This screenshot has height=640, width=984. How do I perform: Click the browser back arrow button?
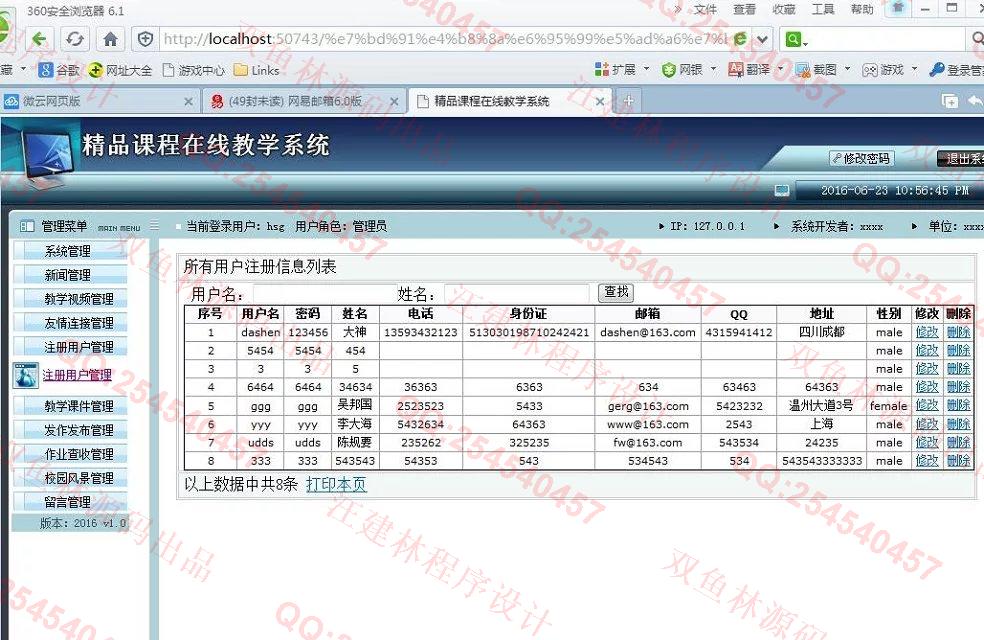(40, 39)
